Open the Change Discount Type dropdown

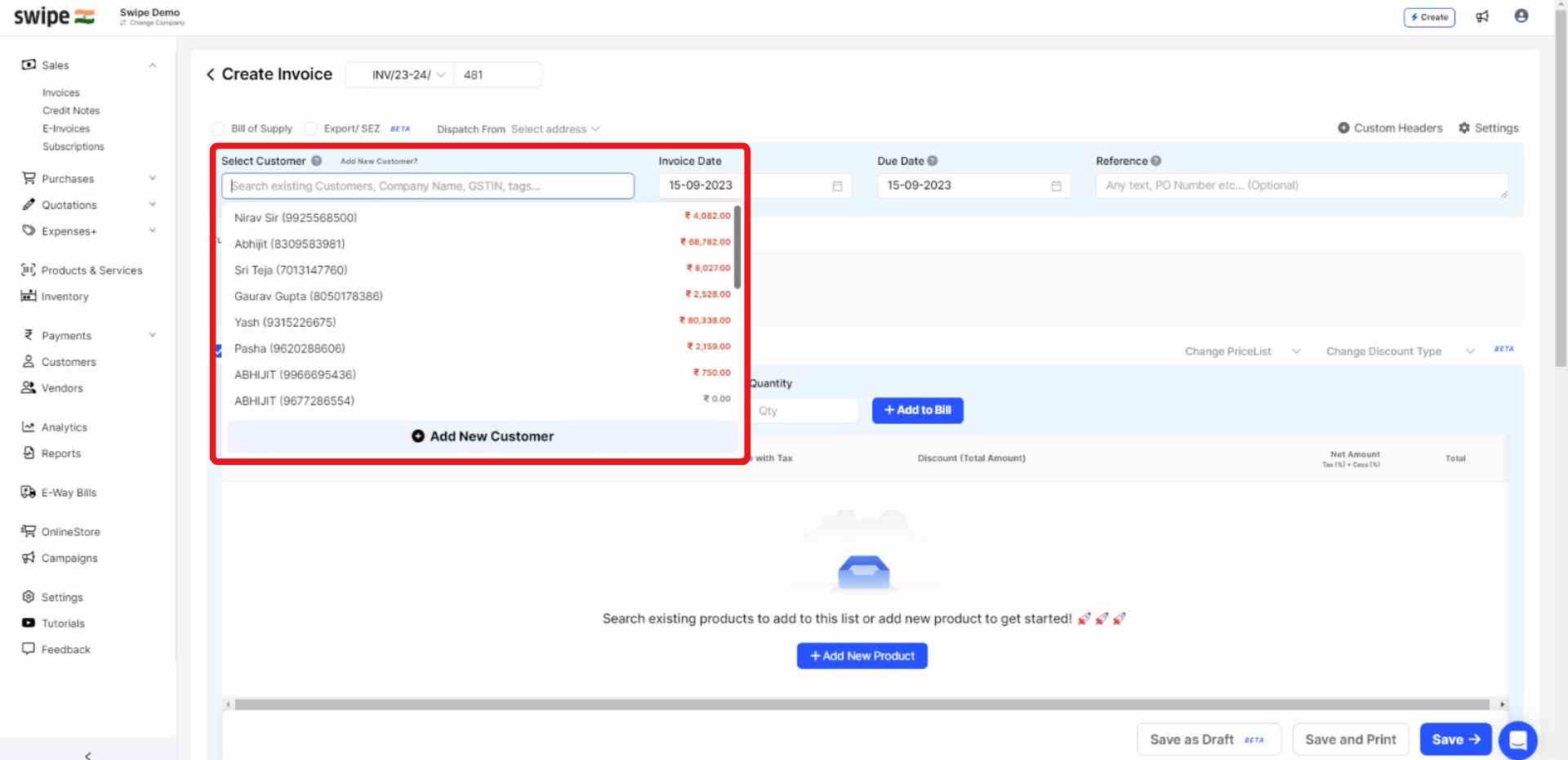pos(1400,351)
